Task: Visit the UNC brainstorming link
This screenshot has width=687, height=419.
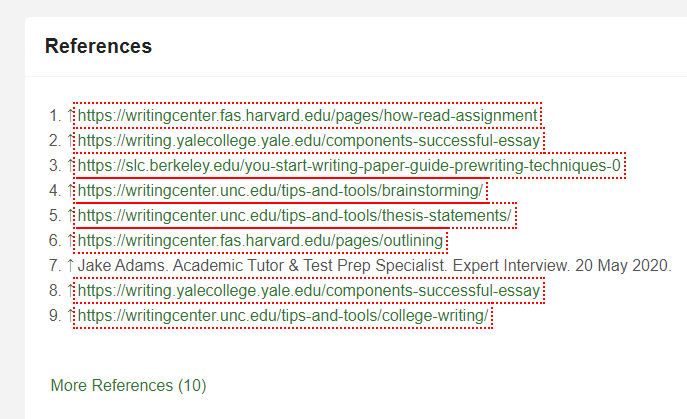Action: [280, 191]
